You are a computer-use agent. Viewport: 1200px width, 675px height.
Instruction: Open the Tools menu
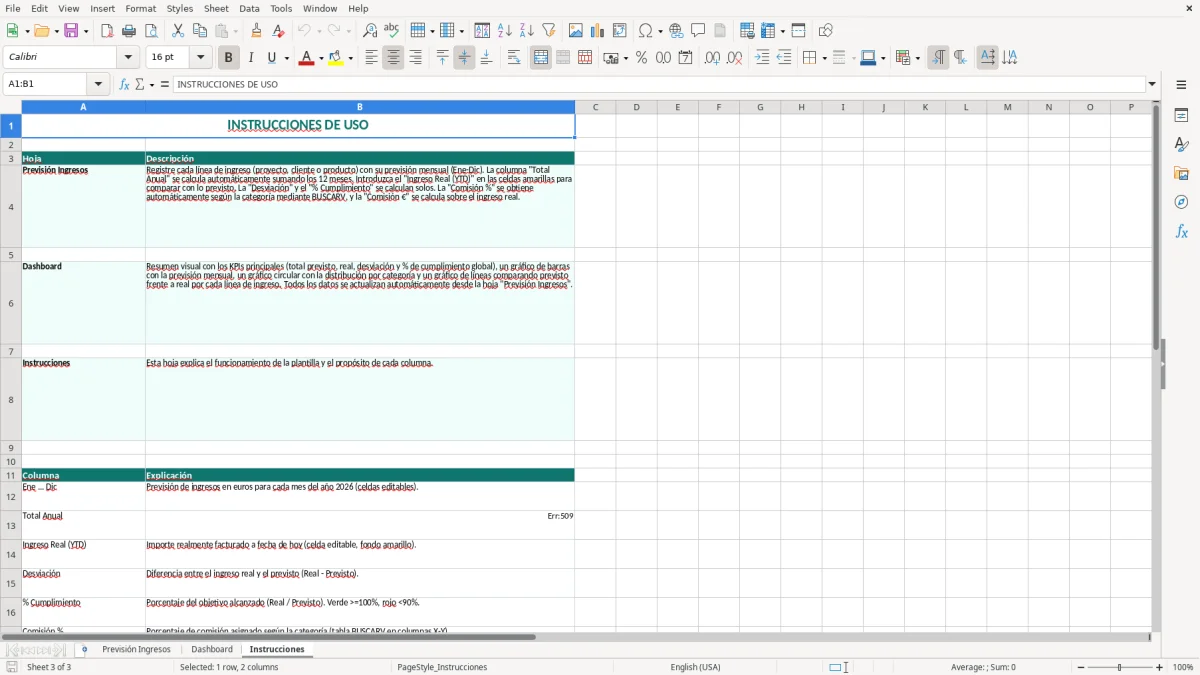click(x=281, y=8)
